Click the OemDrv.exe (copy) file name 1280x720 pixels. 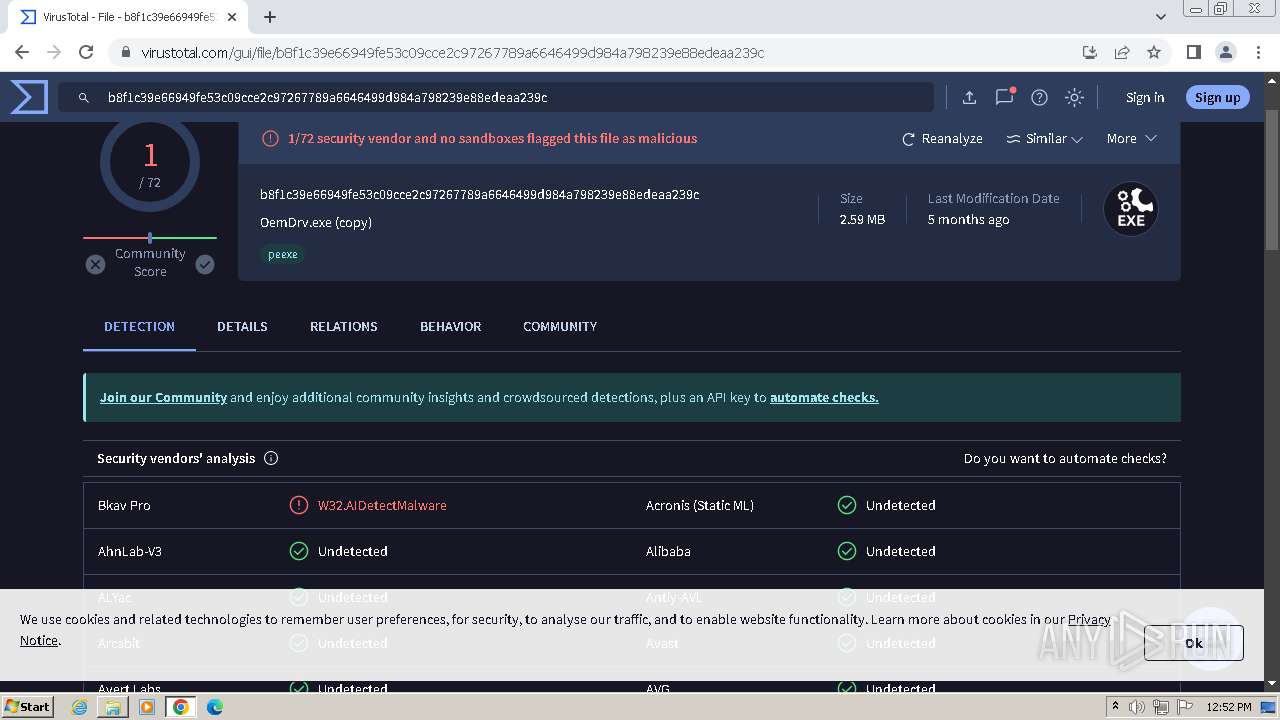point(316,222)
